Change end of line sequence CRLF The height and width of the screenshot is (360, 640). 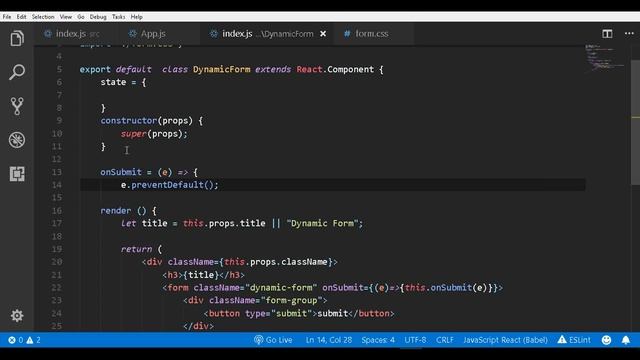(444, 340)
